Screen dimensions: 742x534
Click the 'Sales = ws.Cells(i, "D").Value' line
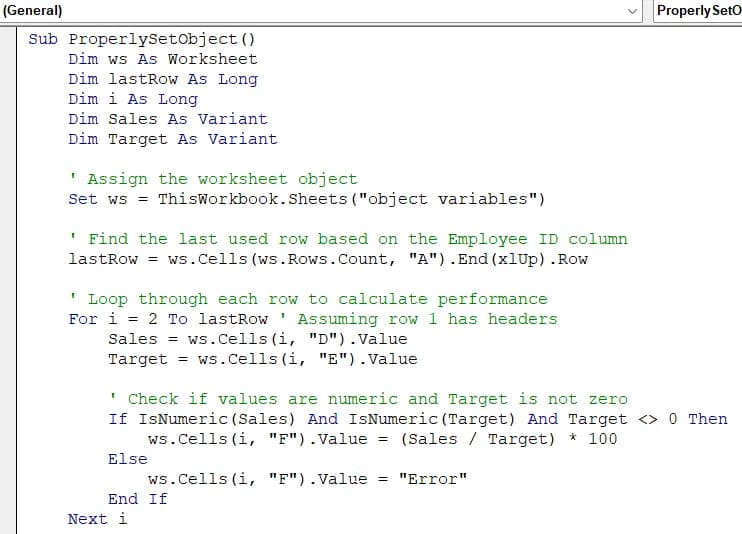click(x=257, y=339)
